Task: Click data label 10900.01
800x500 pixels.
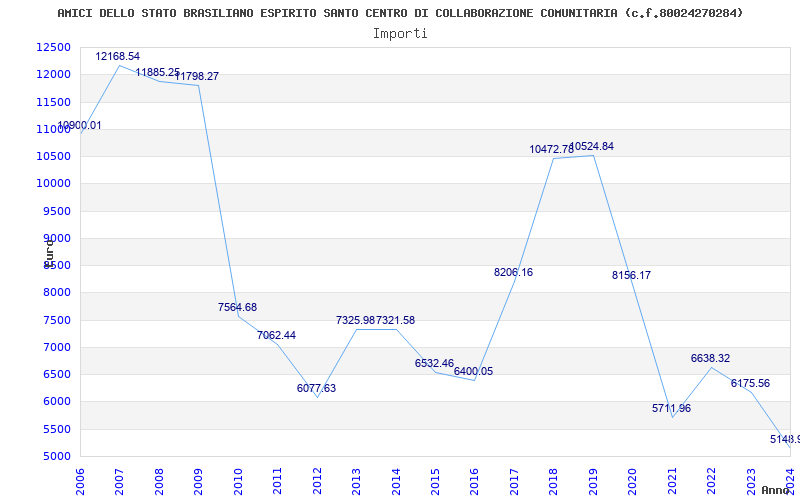Action: (79, 125)
